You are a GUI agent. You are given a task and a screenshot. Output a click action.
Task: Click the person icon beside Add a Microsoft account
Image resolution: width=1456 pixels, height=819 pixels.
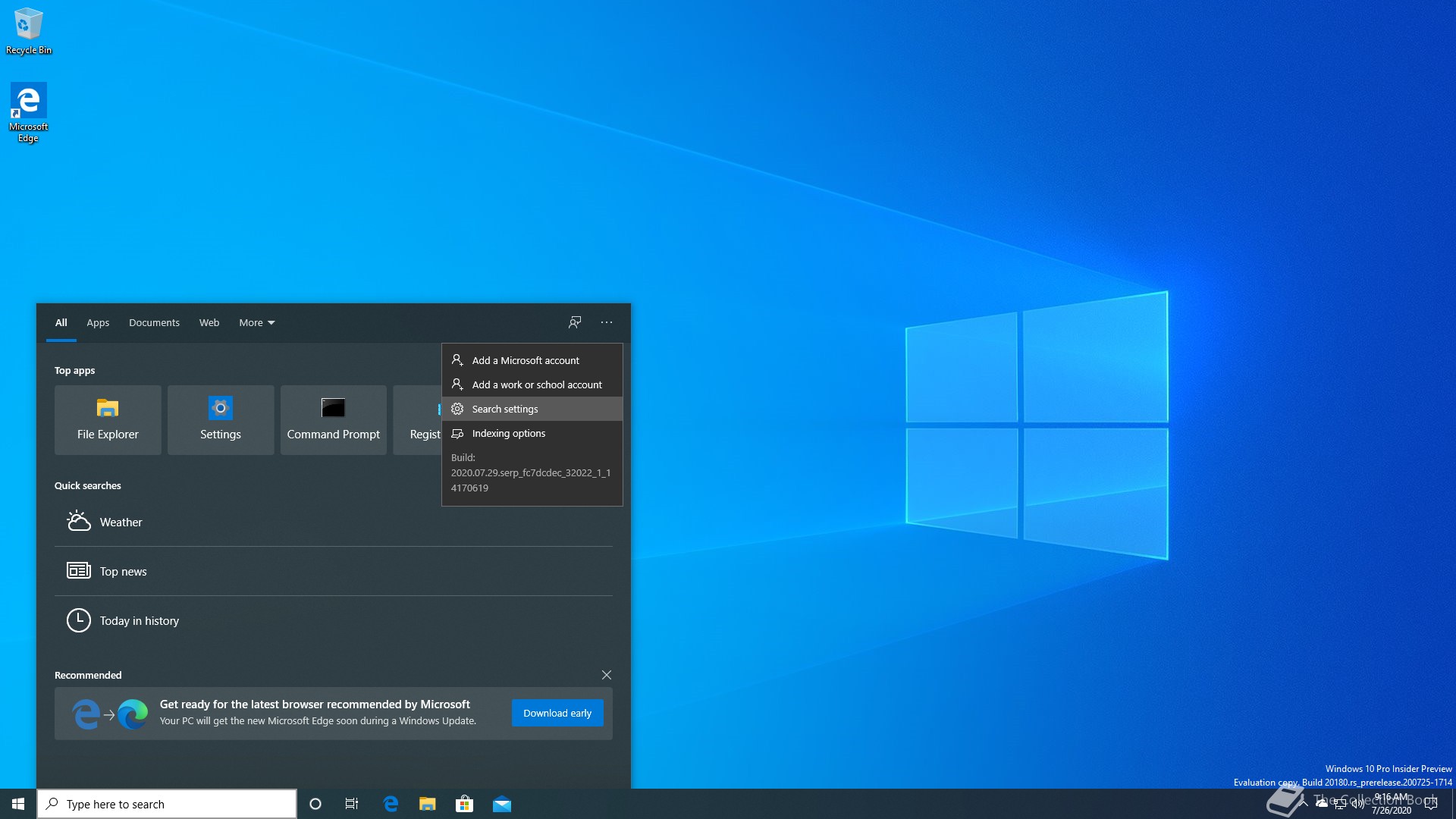457,360
